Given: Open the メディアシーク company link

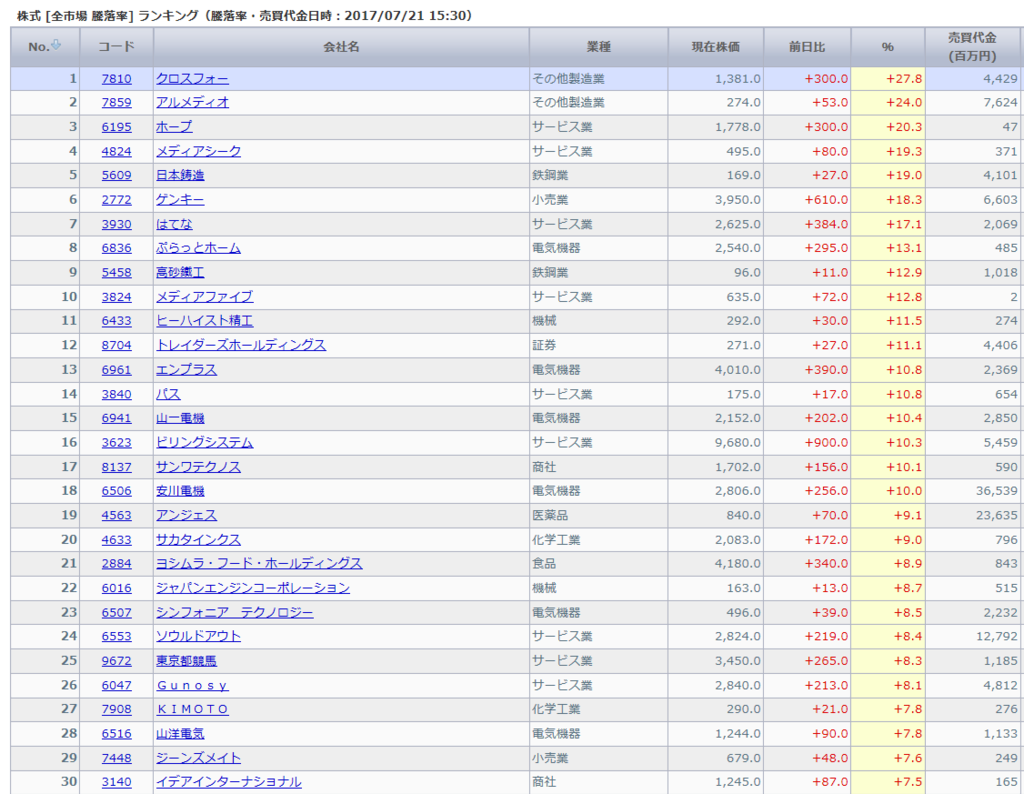Looking at the screenshot, I should (198, 151).
